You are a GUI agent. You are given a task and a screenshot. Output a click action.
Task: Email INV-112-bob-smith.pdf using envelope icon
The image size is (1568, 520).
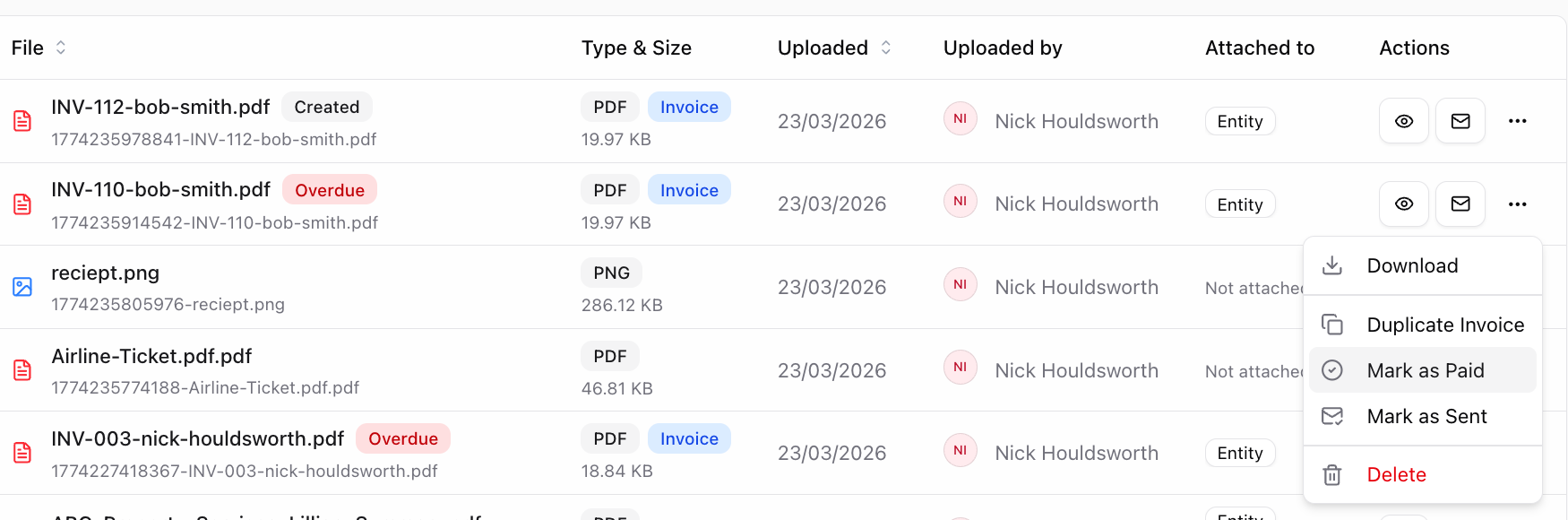click(1460, 121)
